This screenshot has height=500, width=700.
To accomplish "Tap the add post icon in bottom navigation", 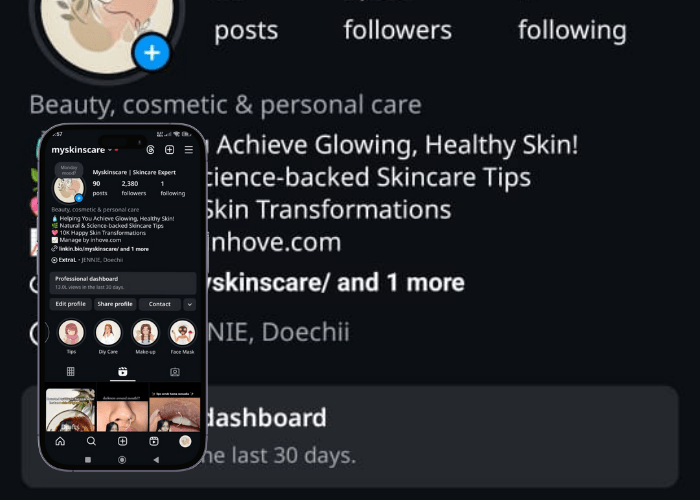I will coord(122,441).
